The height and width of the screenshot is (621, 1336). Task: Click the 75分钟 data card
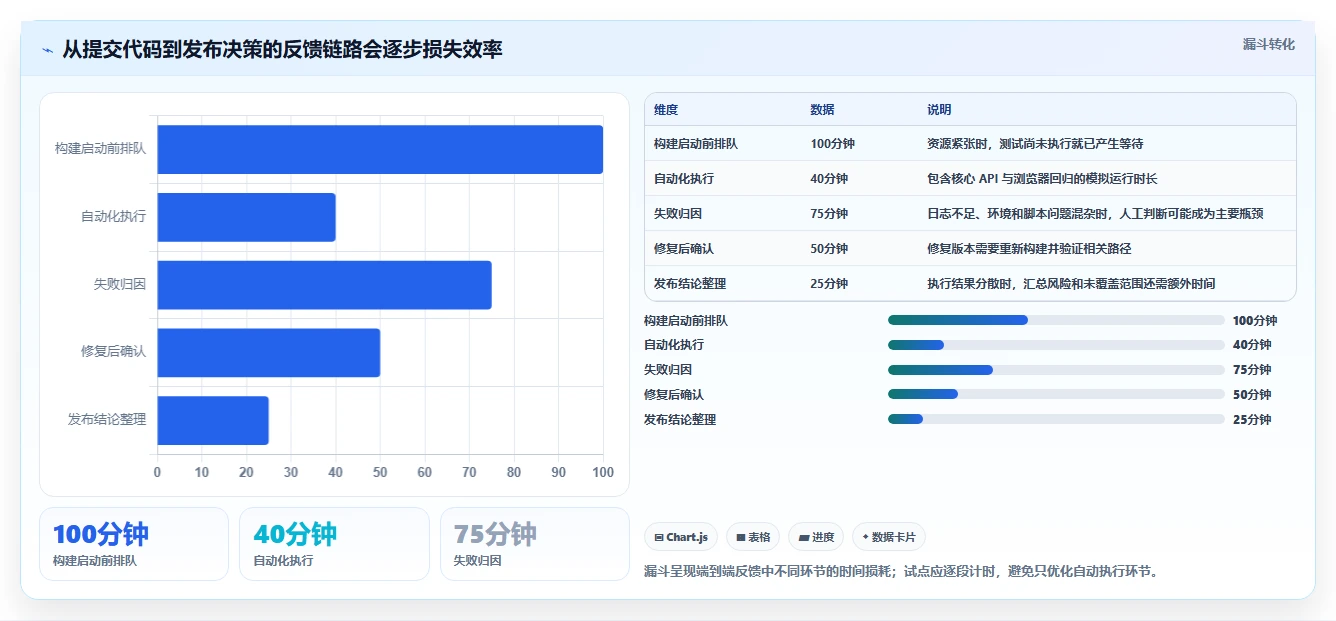pos(535,544)
